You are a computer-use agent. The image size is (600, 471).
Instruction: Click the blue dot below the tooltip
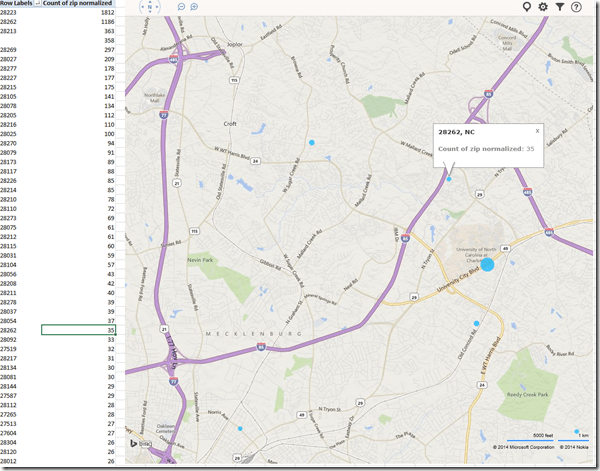click(x=449, y=179)
